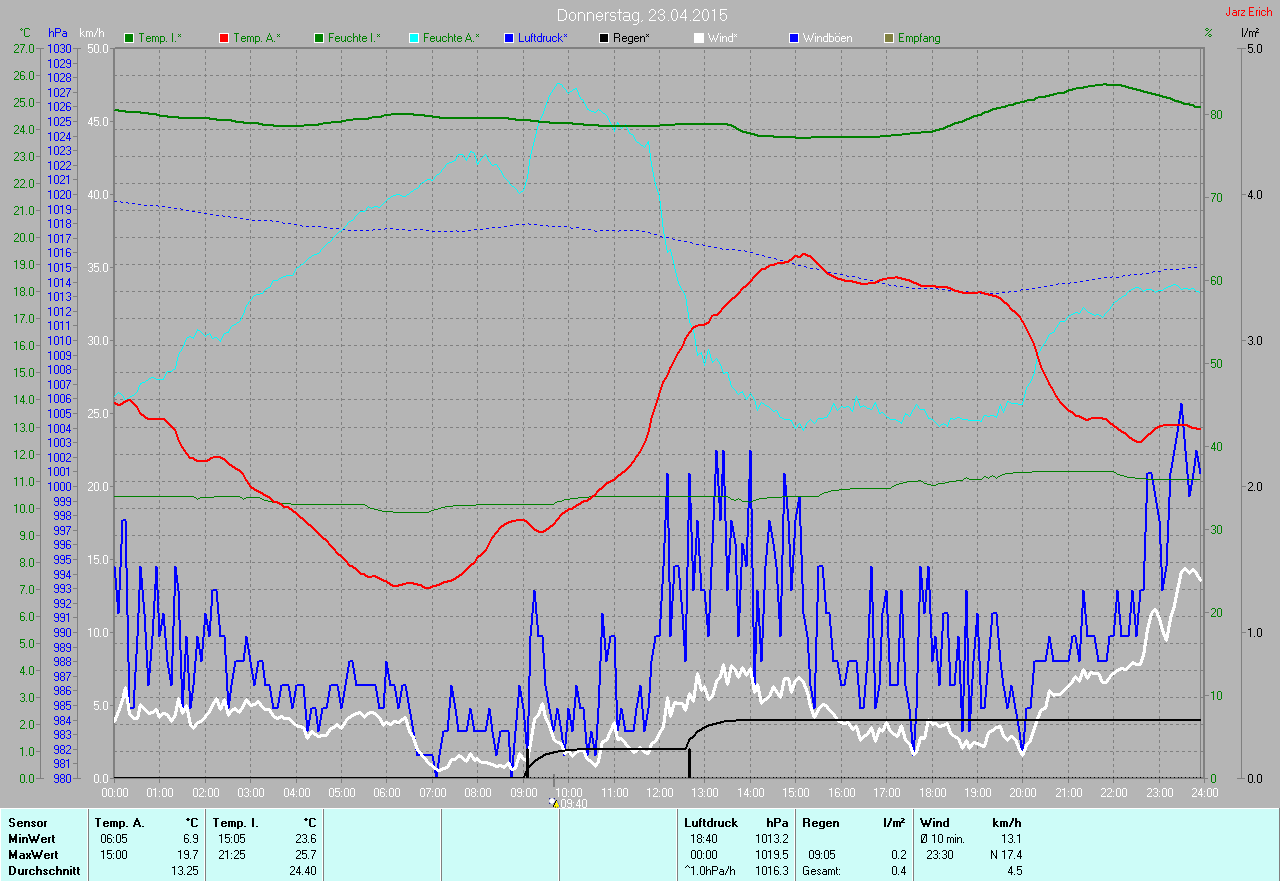Click the black Regen* legend swatch
The image size is (1280, 881).
pyautogui.click(x=604, y=38)
